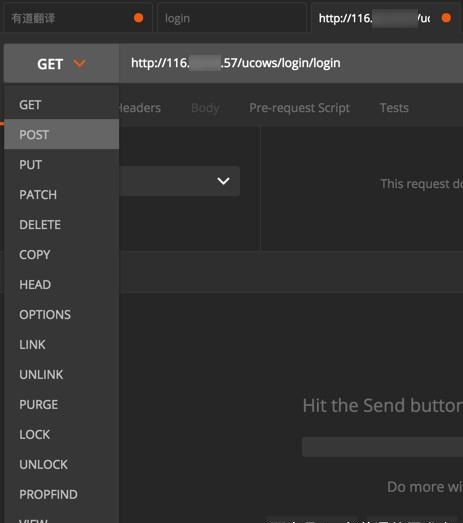The width and height of the screenshot is (463, 523).
Task: Choose PATCH request method
Action: (61, 194)
